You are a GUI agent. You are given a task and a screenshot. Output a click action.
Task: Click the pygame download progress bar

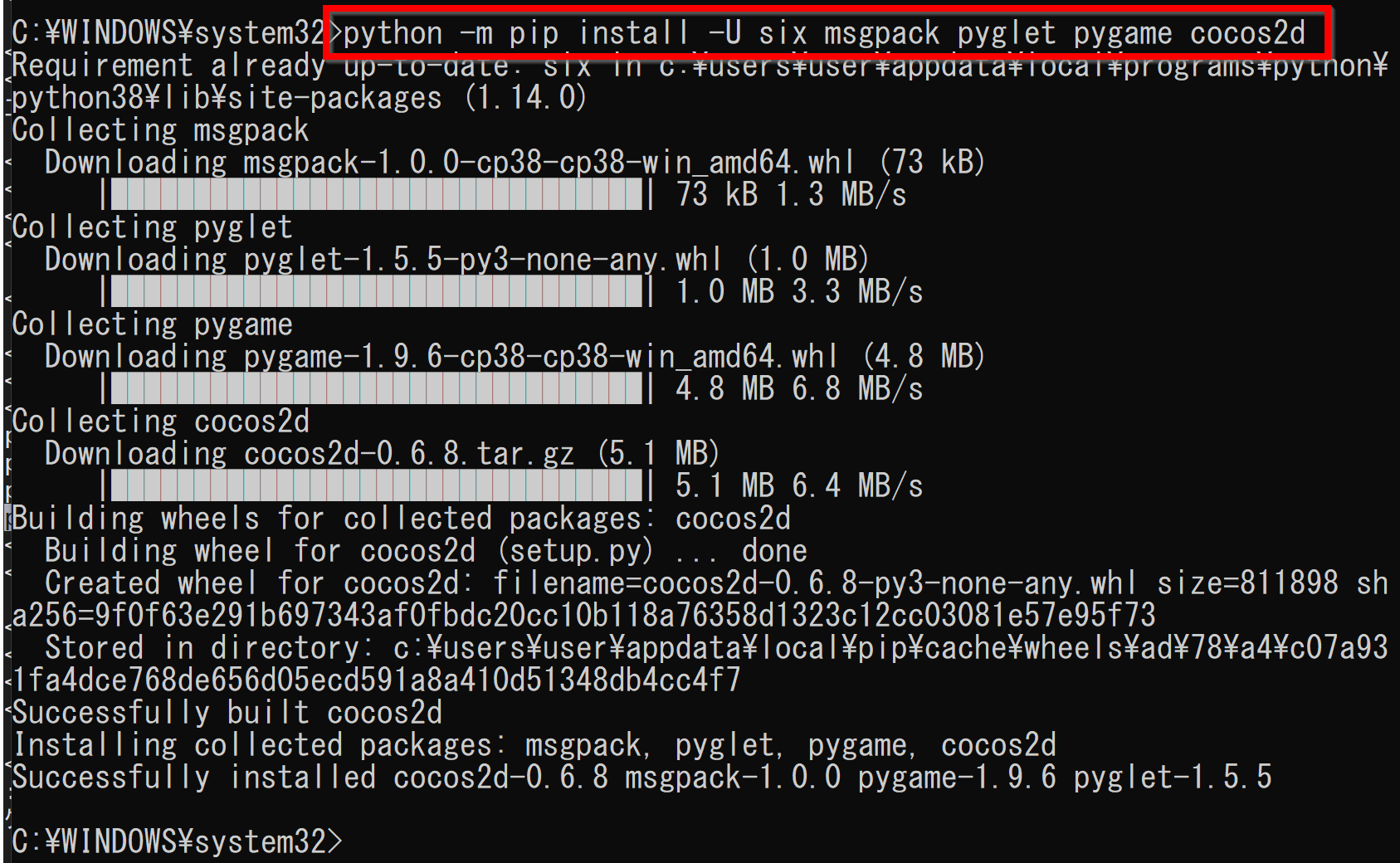(x=378, y=389)
